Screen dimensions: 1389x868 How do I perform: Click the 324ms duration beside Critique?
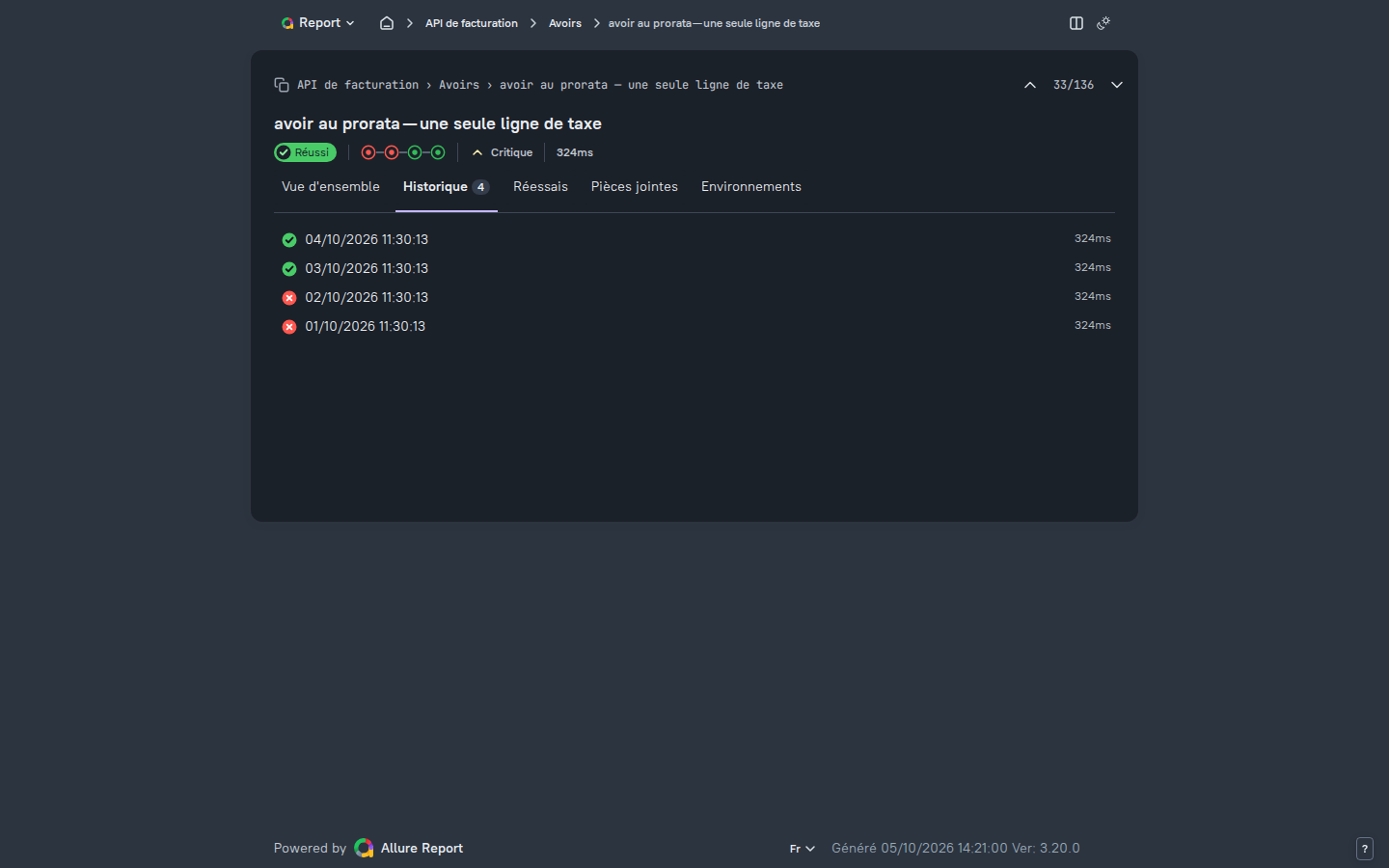[x=575, y=152]
